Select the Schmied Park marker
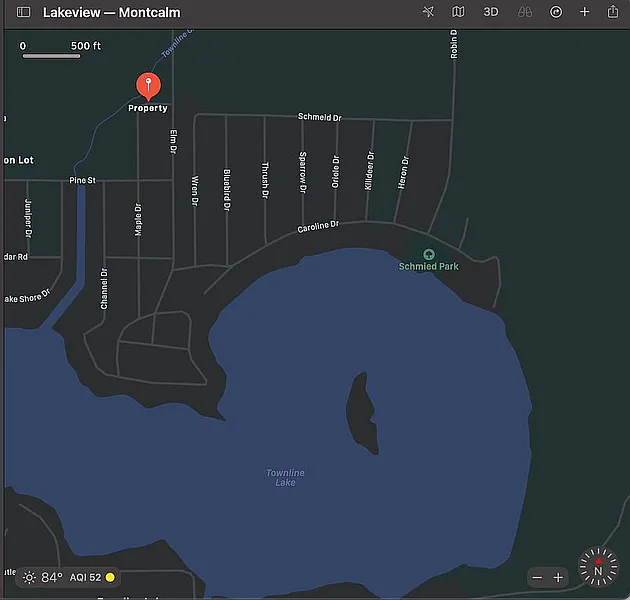 pos(429,255)
